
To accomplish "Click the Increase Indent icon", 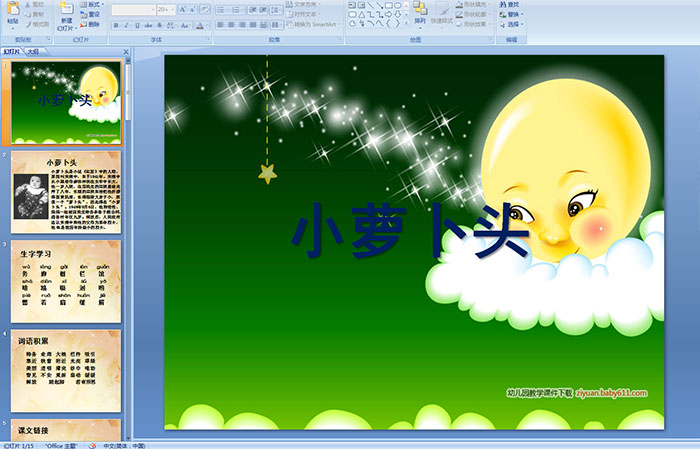I will [263, 10].
